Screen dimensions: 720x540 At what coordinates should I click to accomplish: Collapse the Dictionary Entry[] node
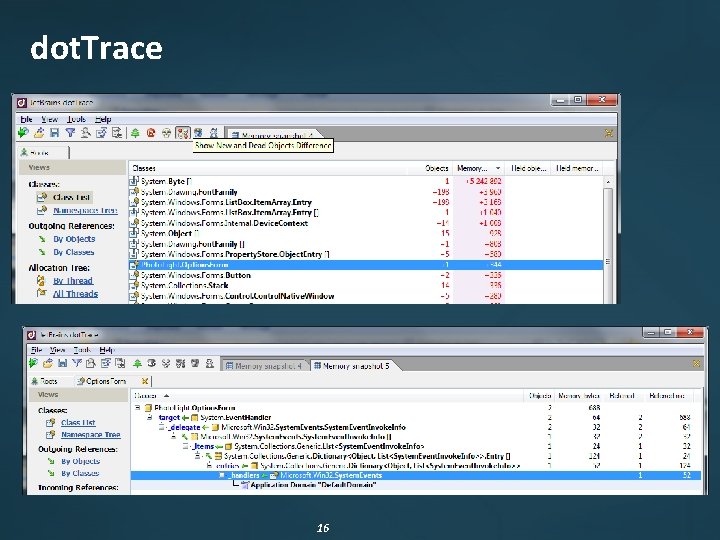pyautogui.click(x=197, y=456)
